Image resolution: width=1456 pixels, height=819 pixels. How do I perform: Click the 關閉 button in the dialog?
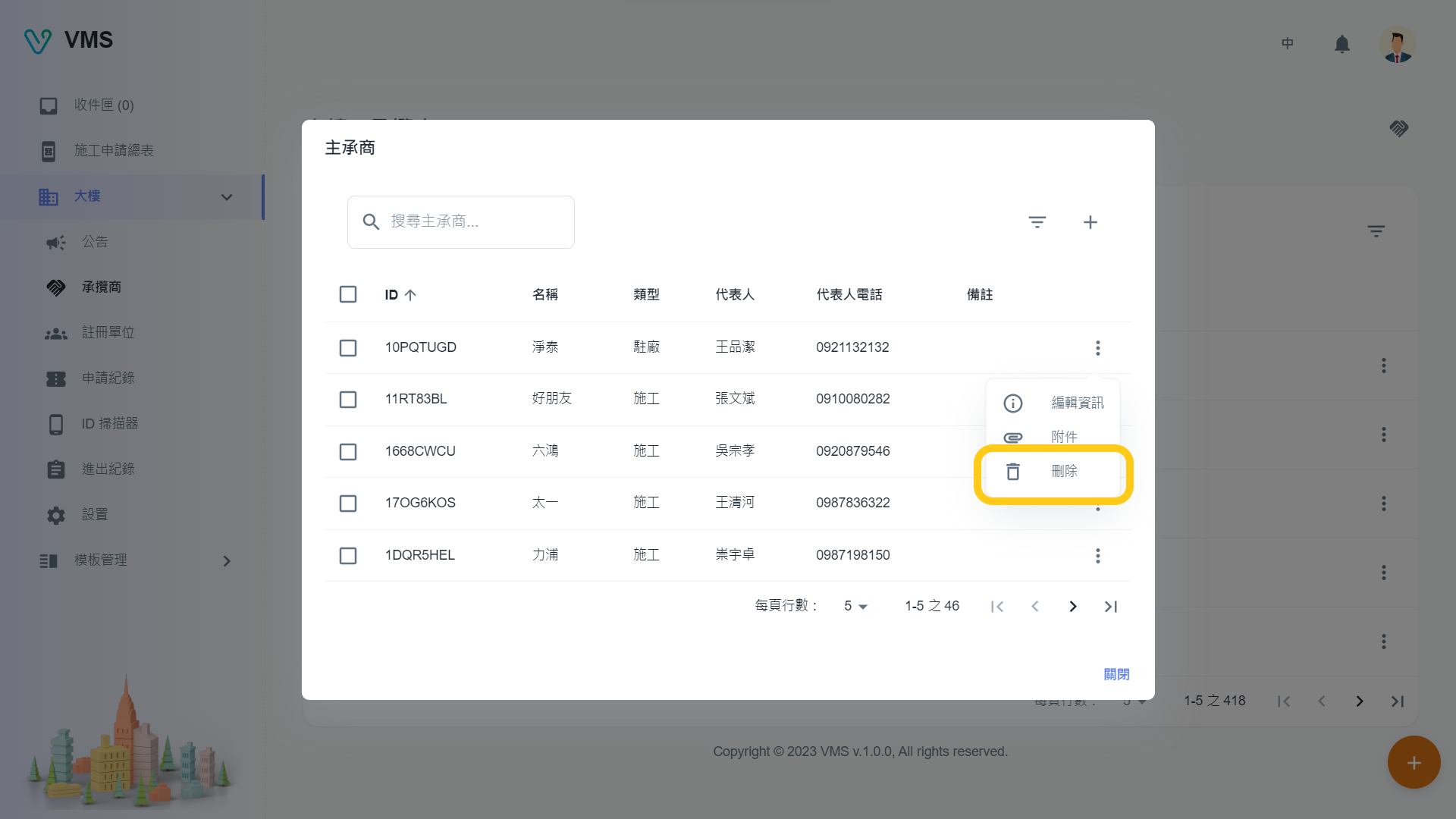click(x=1116, y=674)
